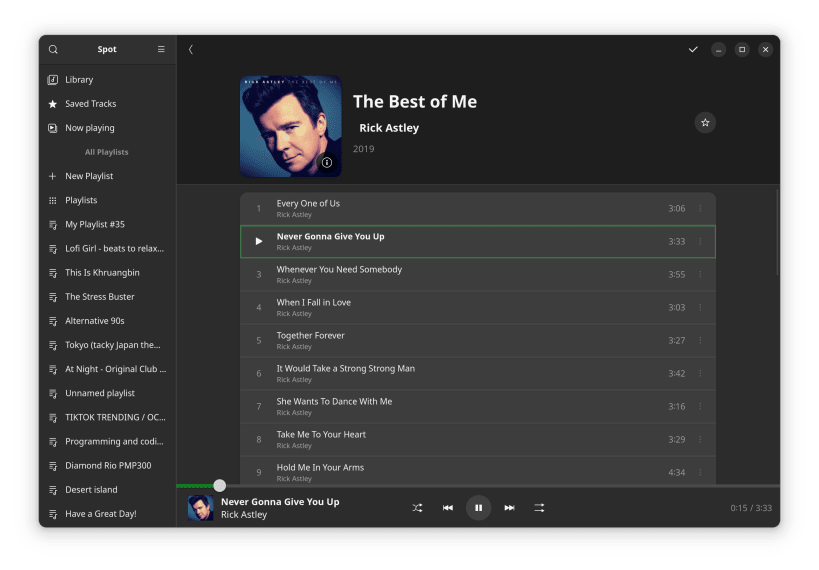Open more options for It Would Take a Strong Strong Man

click(700, 373)
